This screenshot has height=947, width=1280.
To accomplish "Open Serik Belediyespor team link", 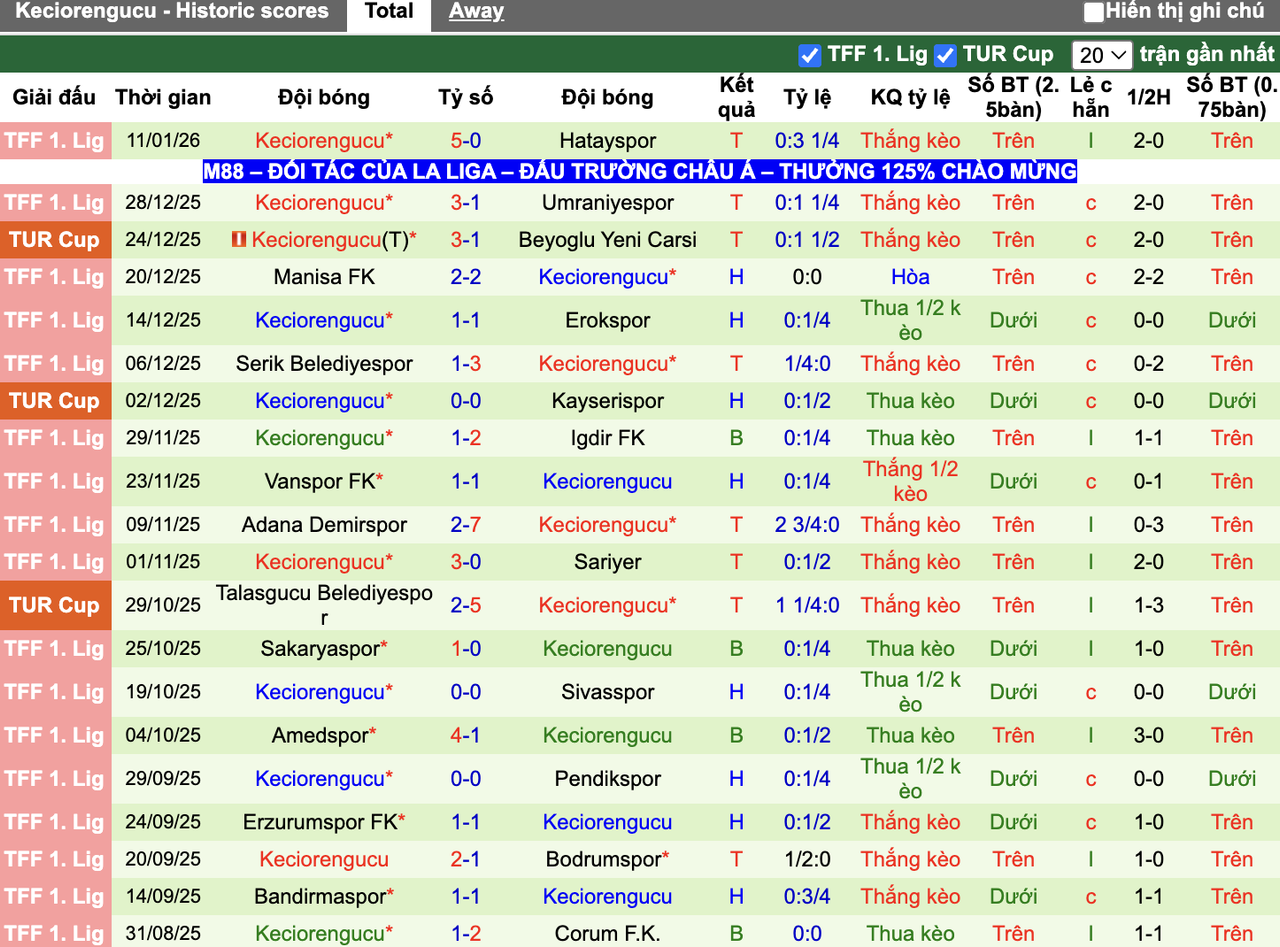I will (324, 364).
